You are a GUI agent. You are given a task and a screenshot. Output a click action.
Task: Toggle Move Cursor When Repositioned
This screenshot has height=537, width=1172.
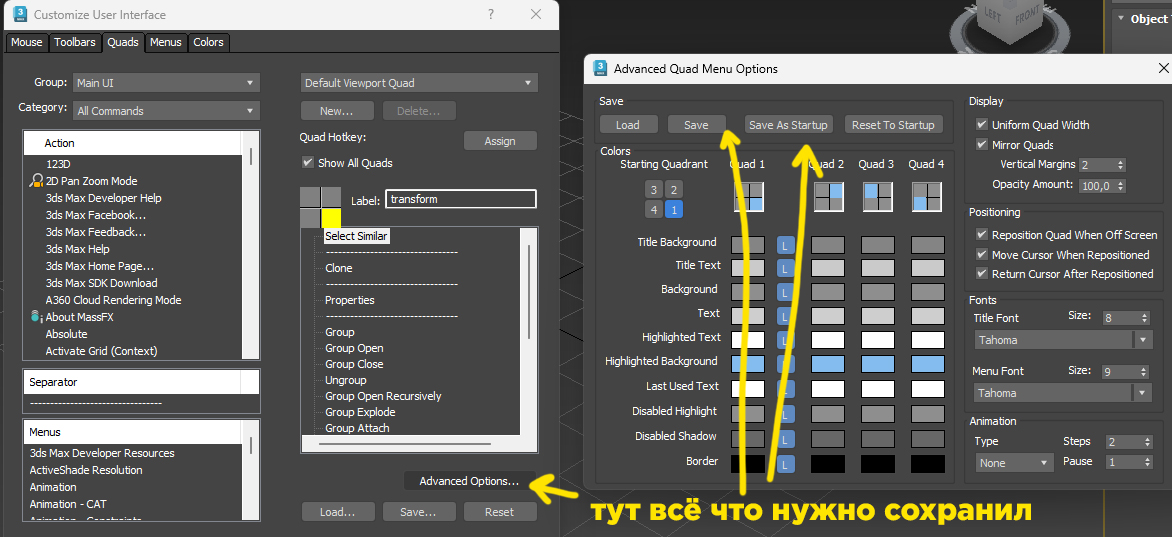[x=982, y=255]
